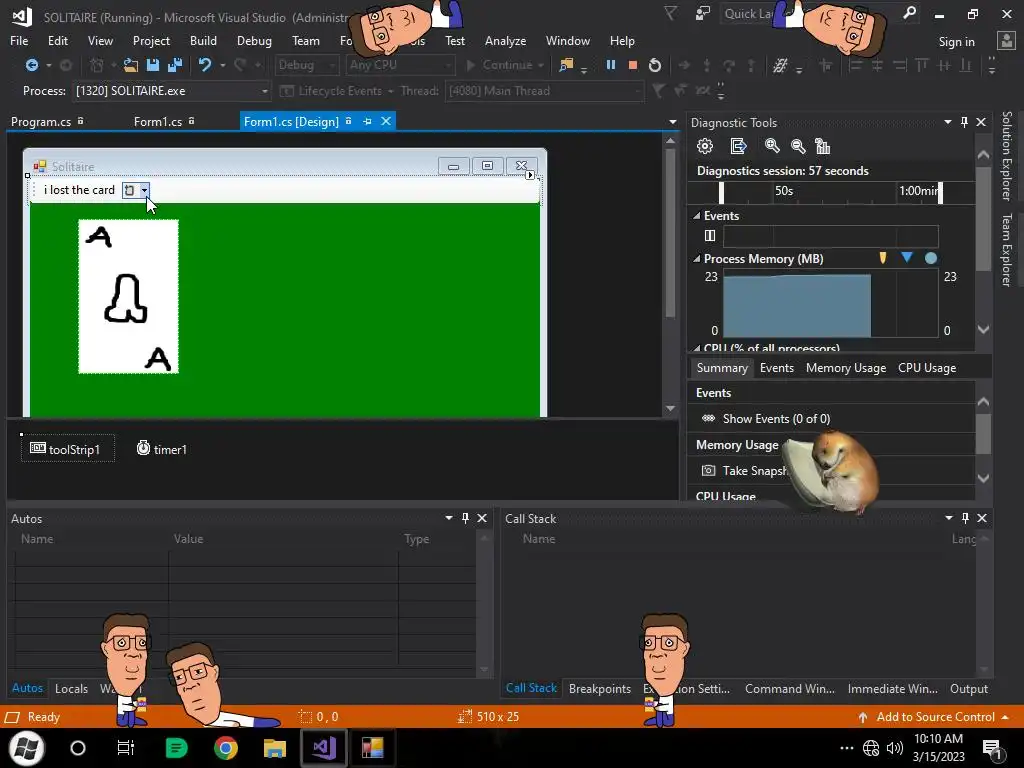Open the Any CPU platform dropdown
Viewport: 1024px width, 768px height.
pyautogui.click(x=448, y=65)
